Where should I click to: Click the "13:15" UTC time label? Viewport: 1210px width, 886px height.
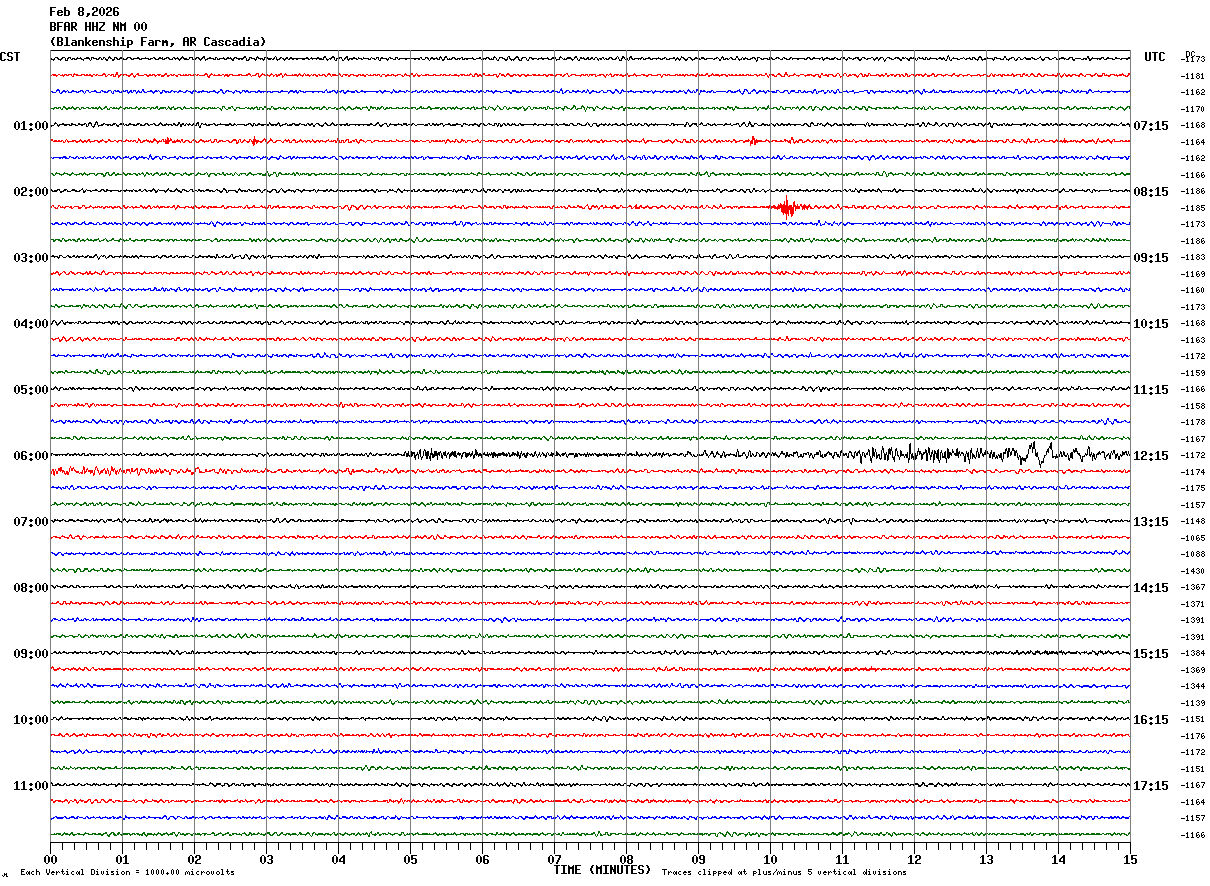[1151, 522]
